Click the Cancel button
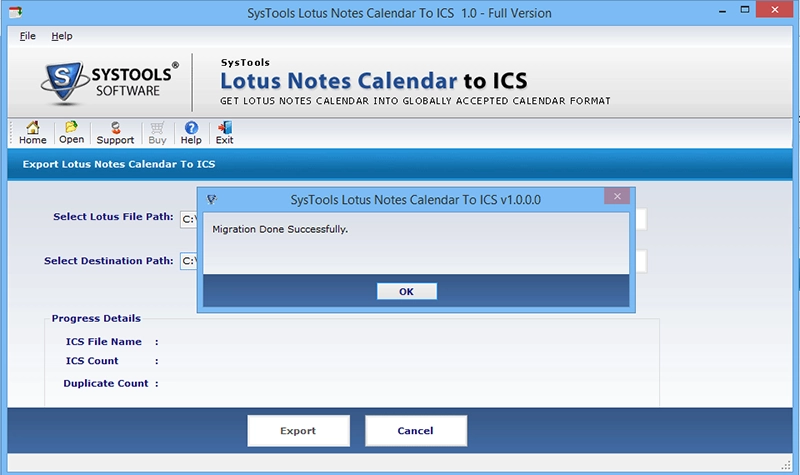 416,431
